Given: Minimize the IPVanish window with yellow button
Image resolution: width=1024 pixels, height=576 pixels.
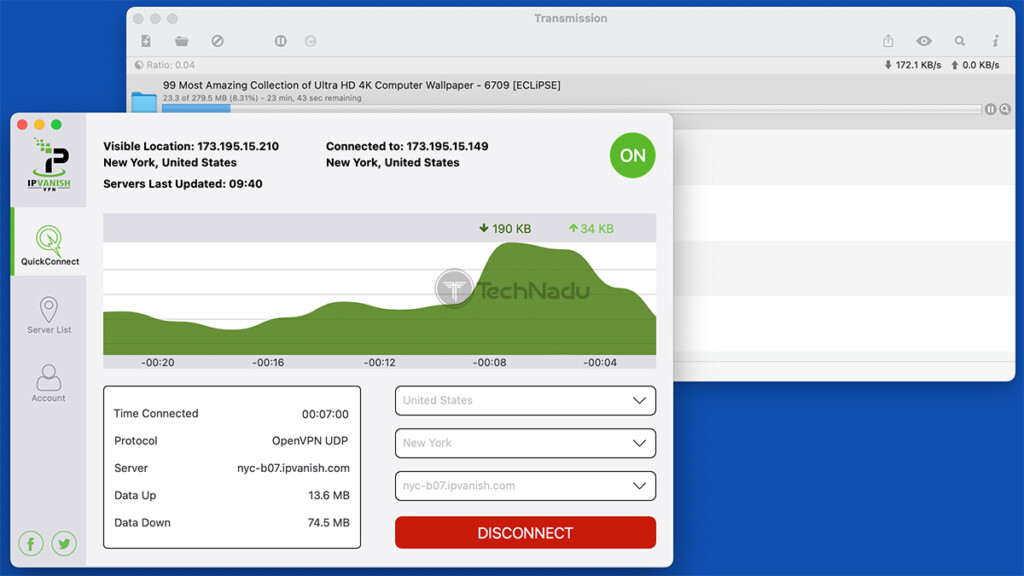Looking at the screenshot, I should coord(39,124).
